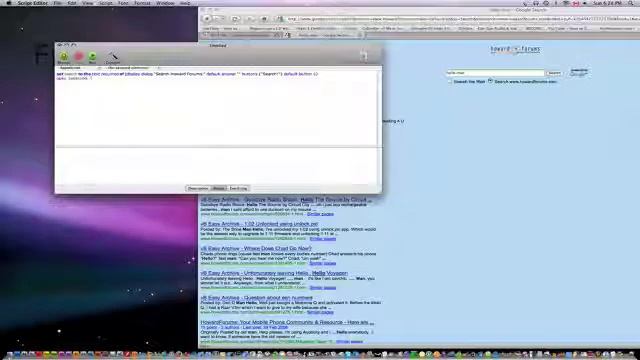The image size is (640, 360).
Task: Open result Unfortunately leaving Helio, Hello Voyager
Action: click(x=274, y=273)
